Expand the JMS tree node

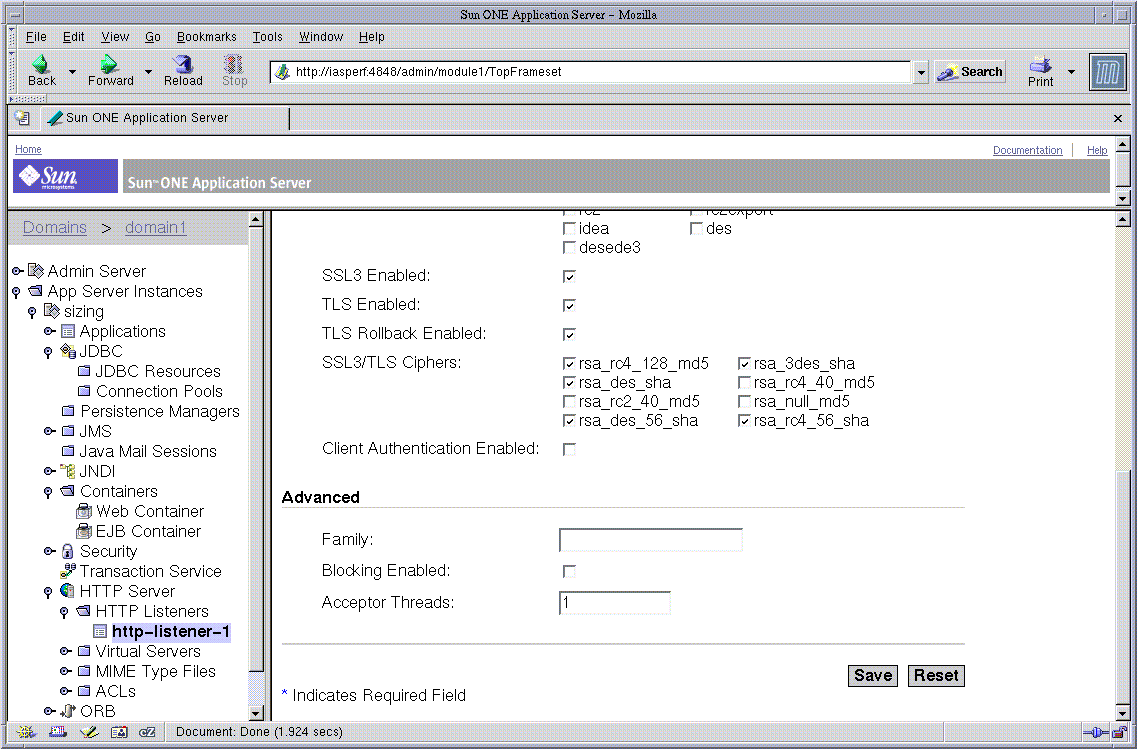click(x=49, y=431)
